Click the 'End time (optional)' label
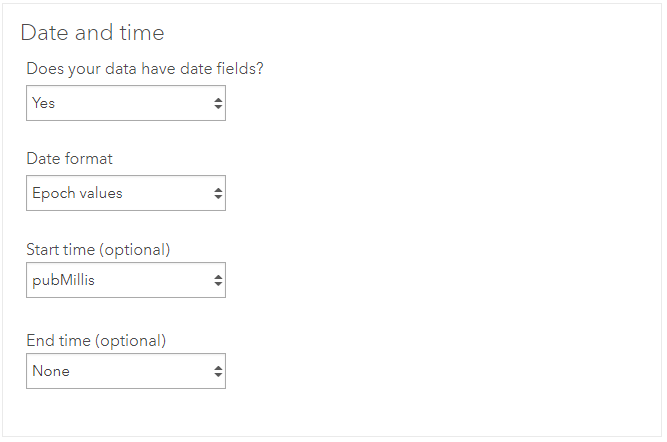Viewport: 667px width, 442px height. point(96,340)
